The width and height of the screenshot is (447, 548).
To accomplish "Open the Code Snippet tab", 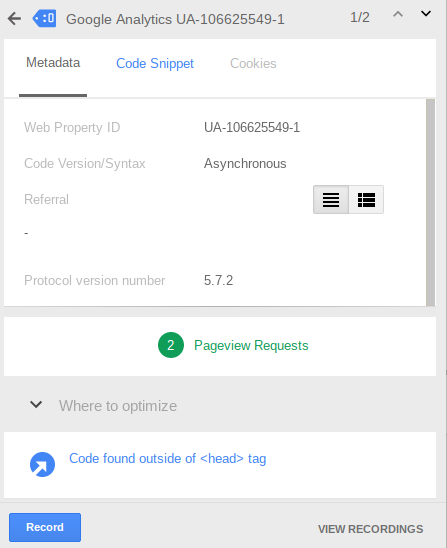I will [155, 64].
